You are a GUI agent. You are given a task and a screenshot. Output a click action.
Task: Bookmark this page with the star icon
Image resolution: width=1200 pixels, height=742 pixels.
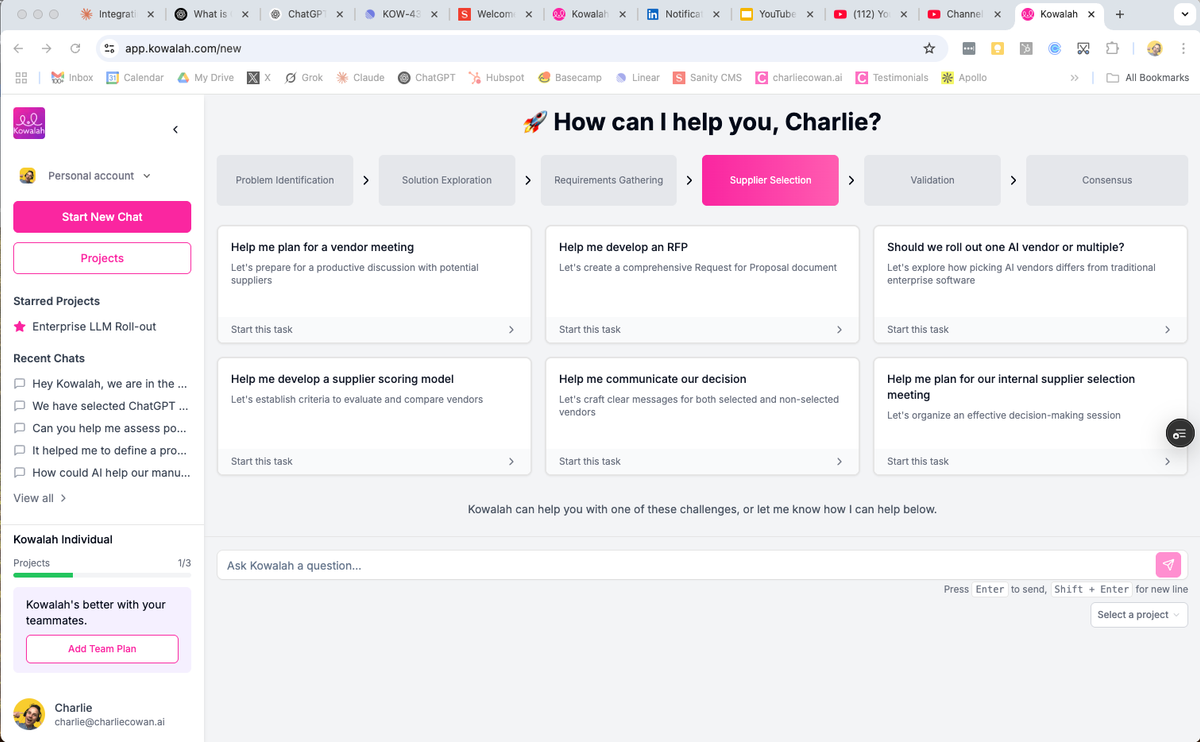(929, 48)
